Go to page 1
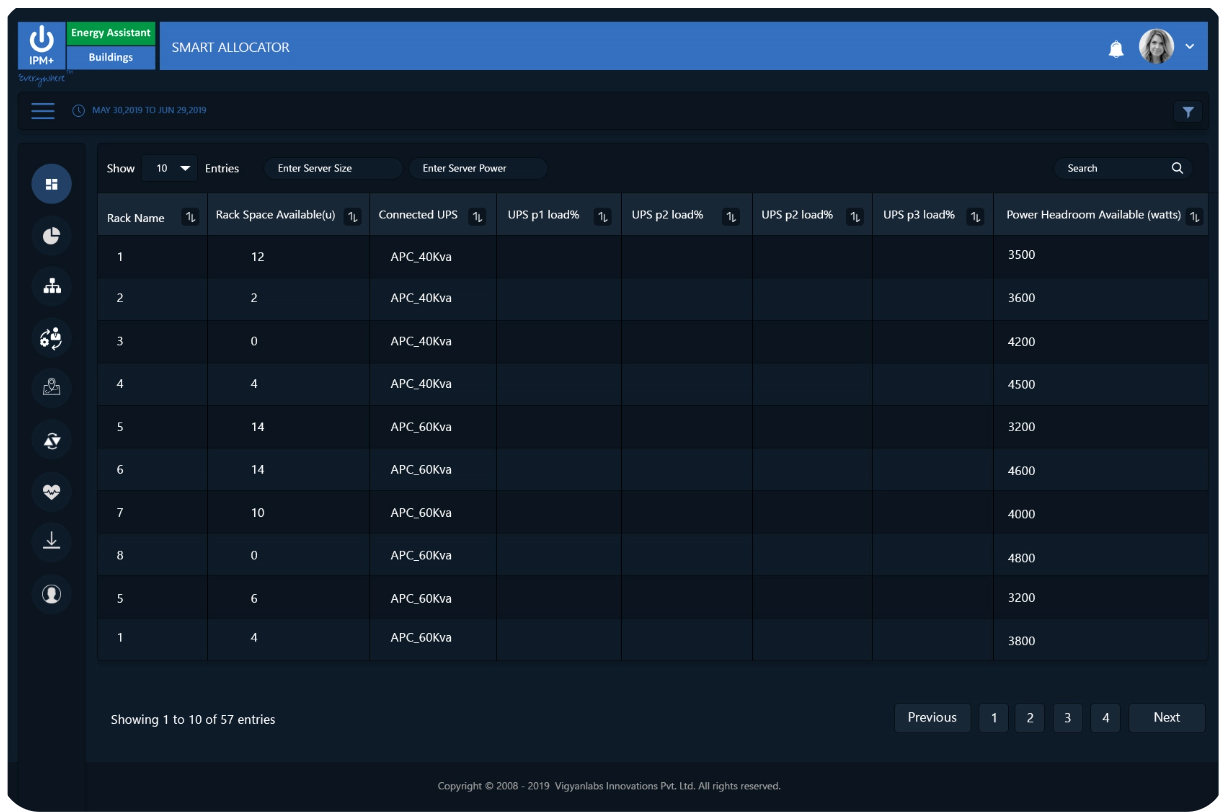 tap(994, 718)
